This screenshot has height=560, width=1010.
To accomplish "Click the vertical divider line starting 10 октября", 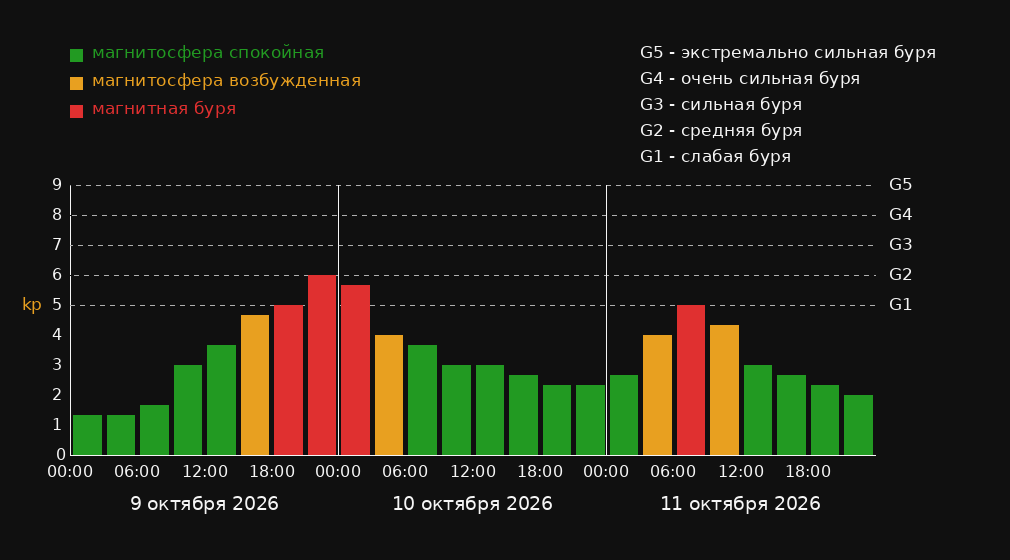I will [338, 320].
